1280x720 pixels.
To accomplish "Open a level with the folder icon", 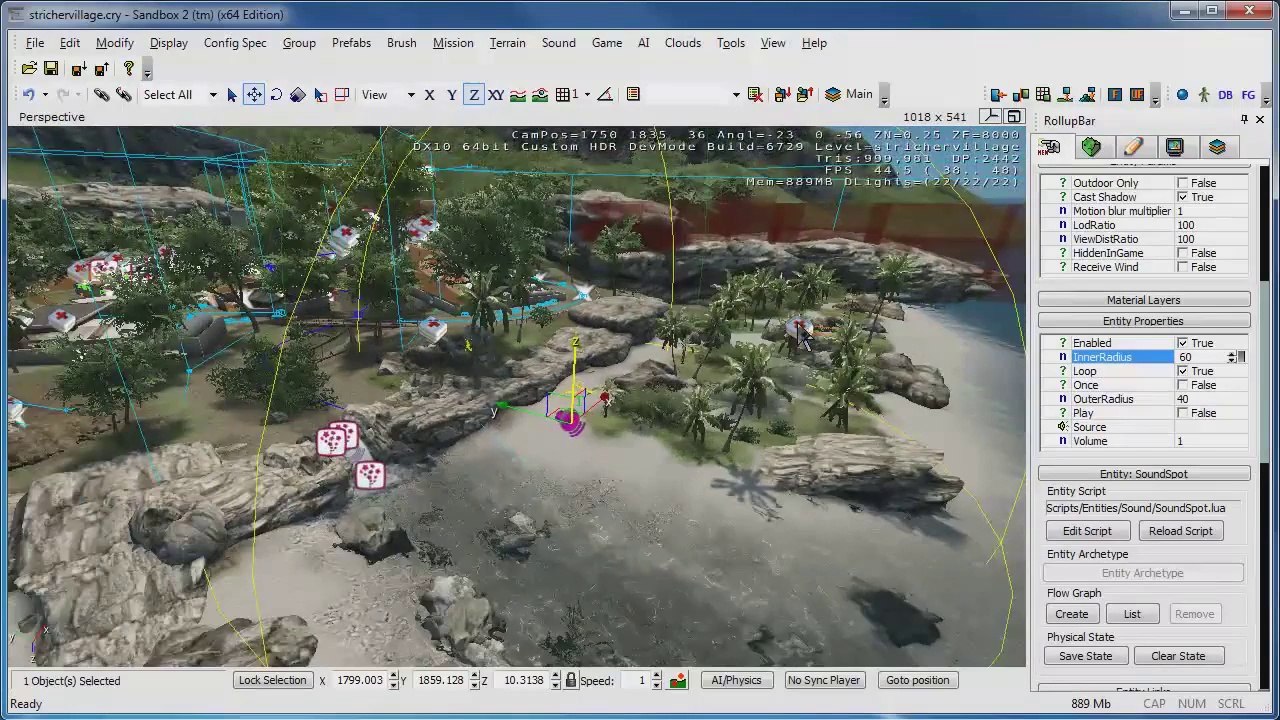I will point(29,69).
